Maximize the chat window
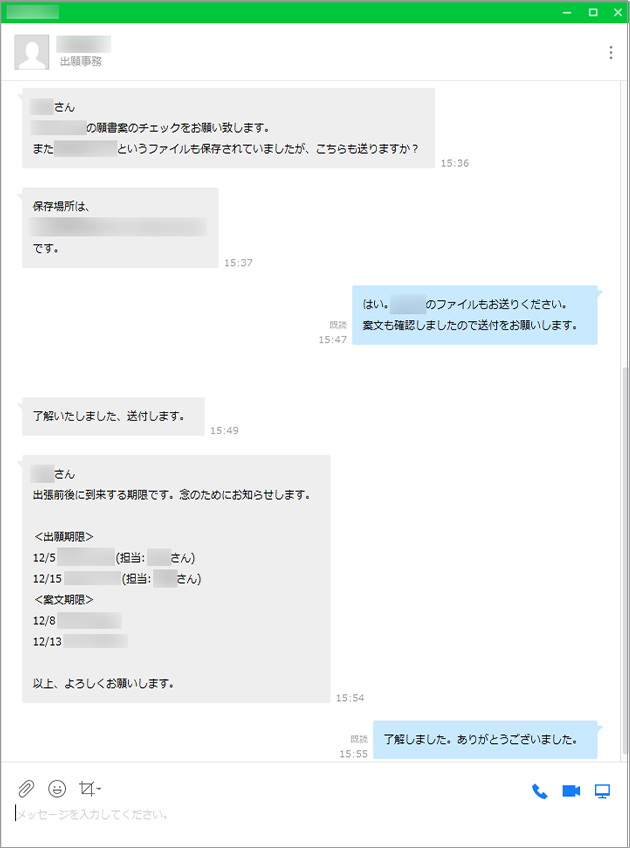The height and width of the screenshot is (848, 630). (593, 12)
